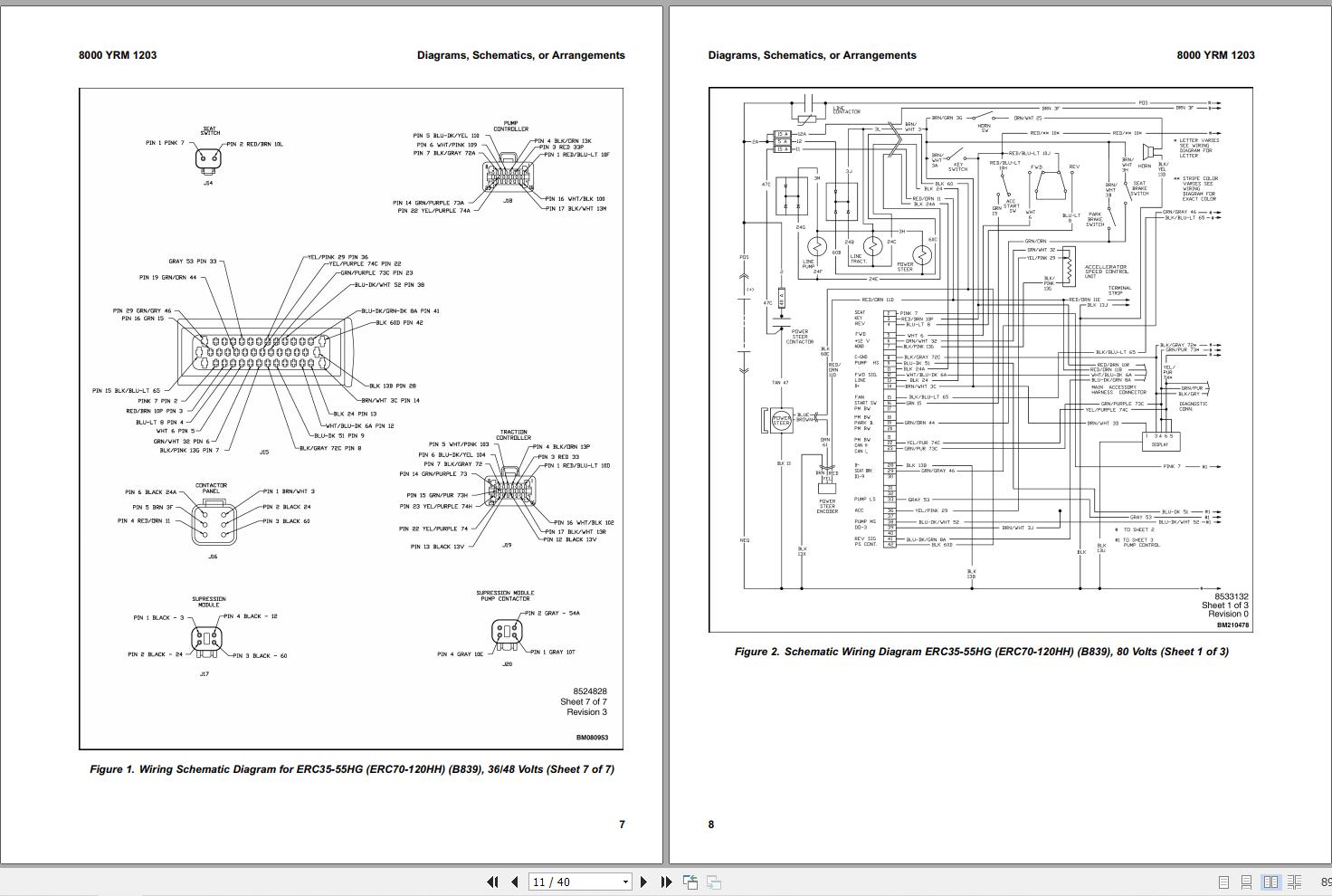
Task: Click the Figure 1 wiring schematic caption
Action: (x=351, y=769)
